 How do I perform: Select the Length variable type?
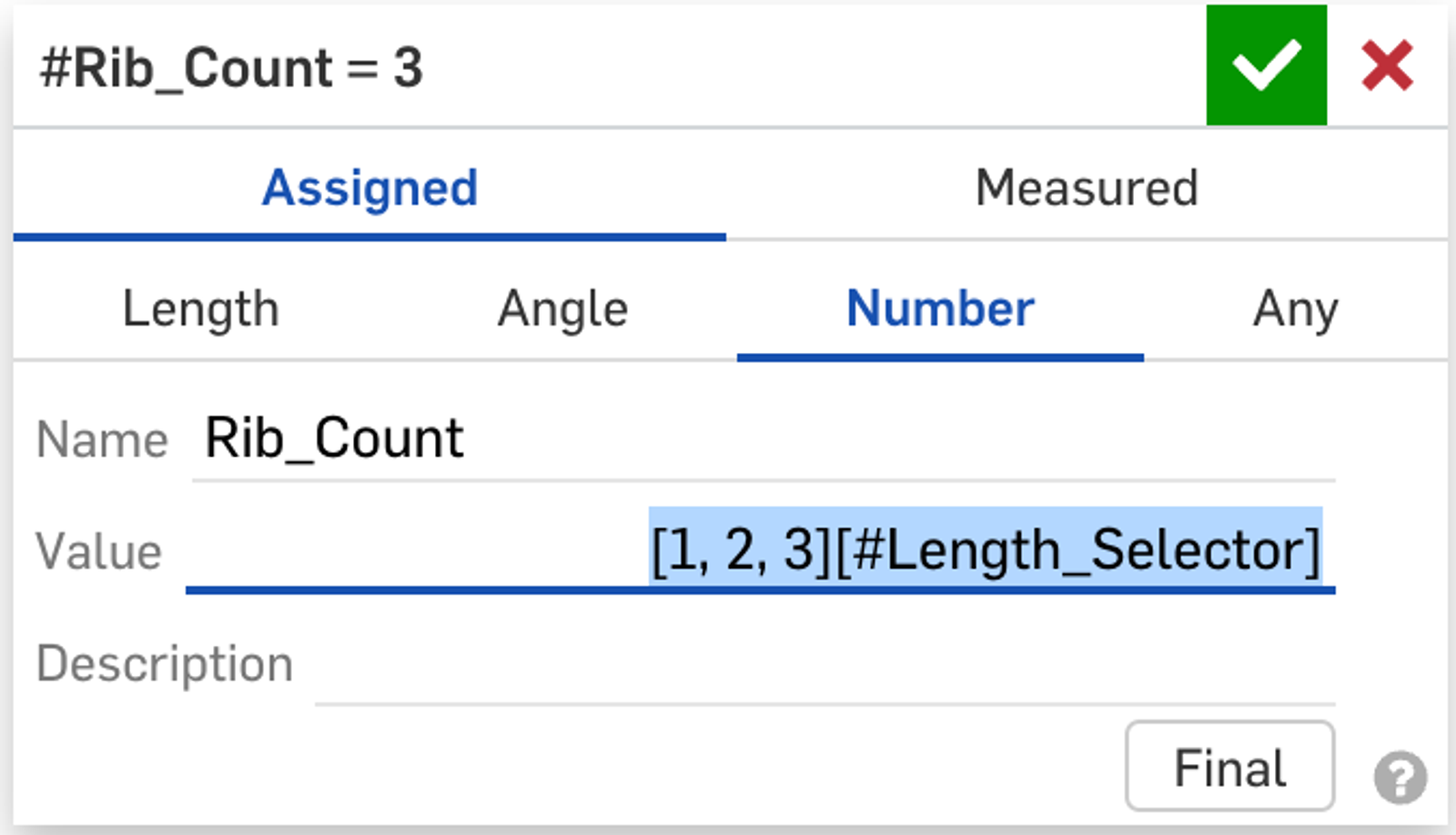tap(200, 309)
